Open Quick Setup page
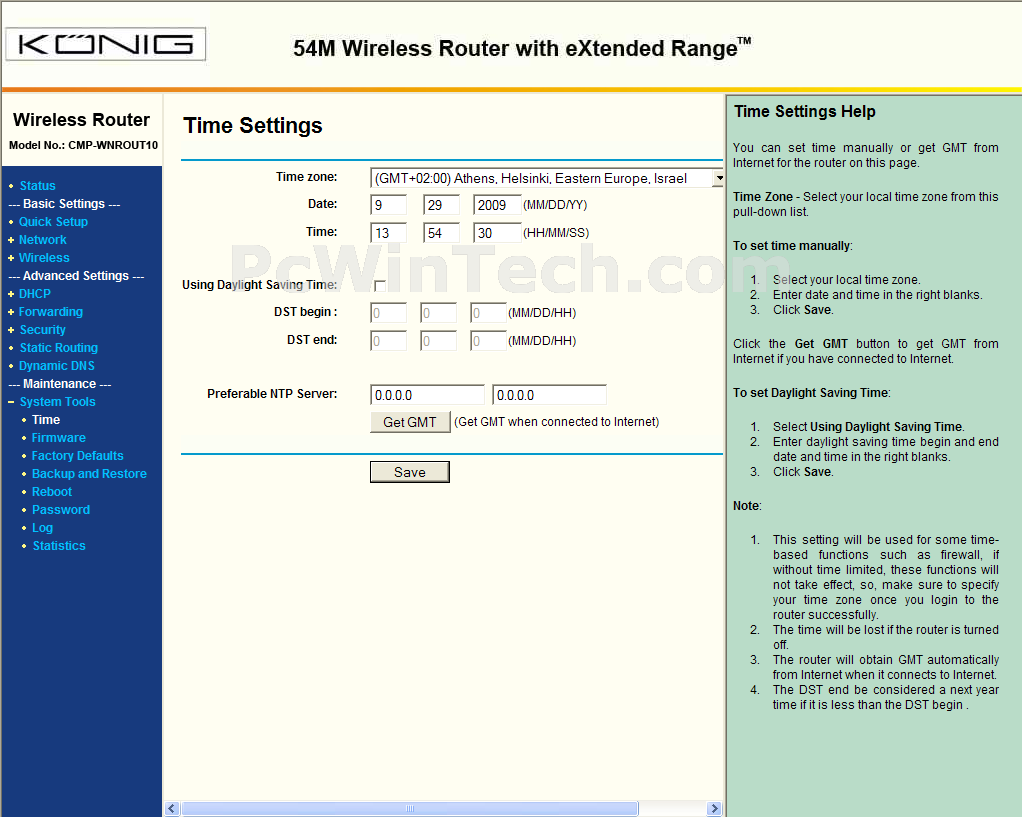1022x817 pixels. 53,222
